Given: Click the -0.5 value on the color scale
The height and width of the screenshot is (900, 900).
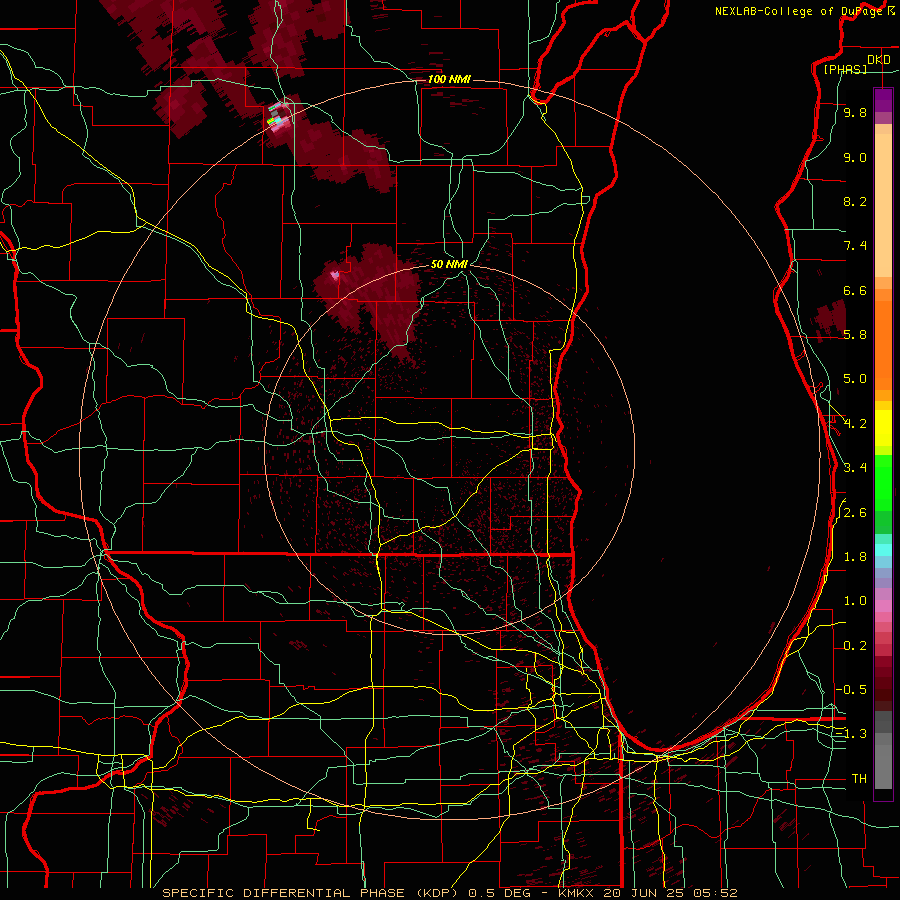Looking at the screenshot, I should tap(851, 690).
